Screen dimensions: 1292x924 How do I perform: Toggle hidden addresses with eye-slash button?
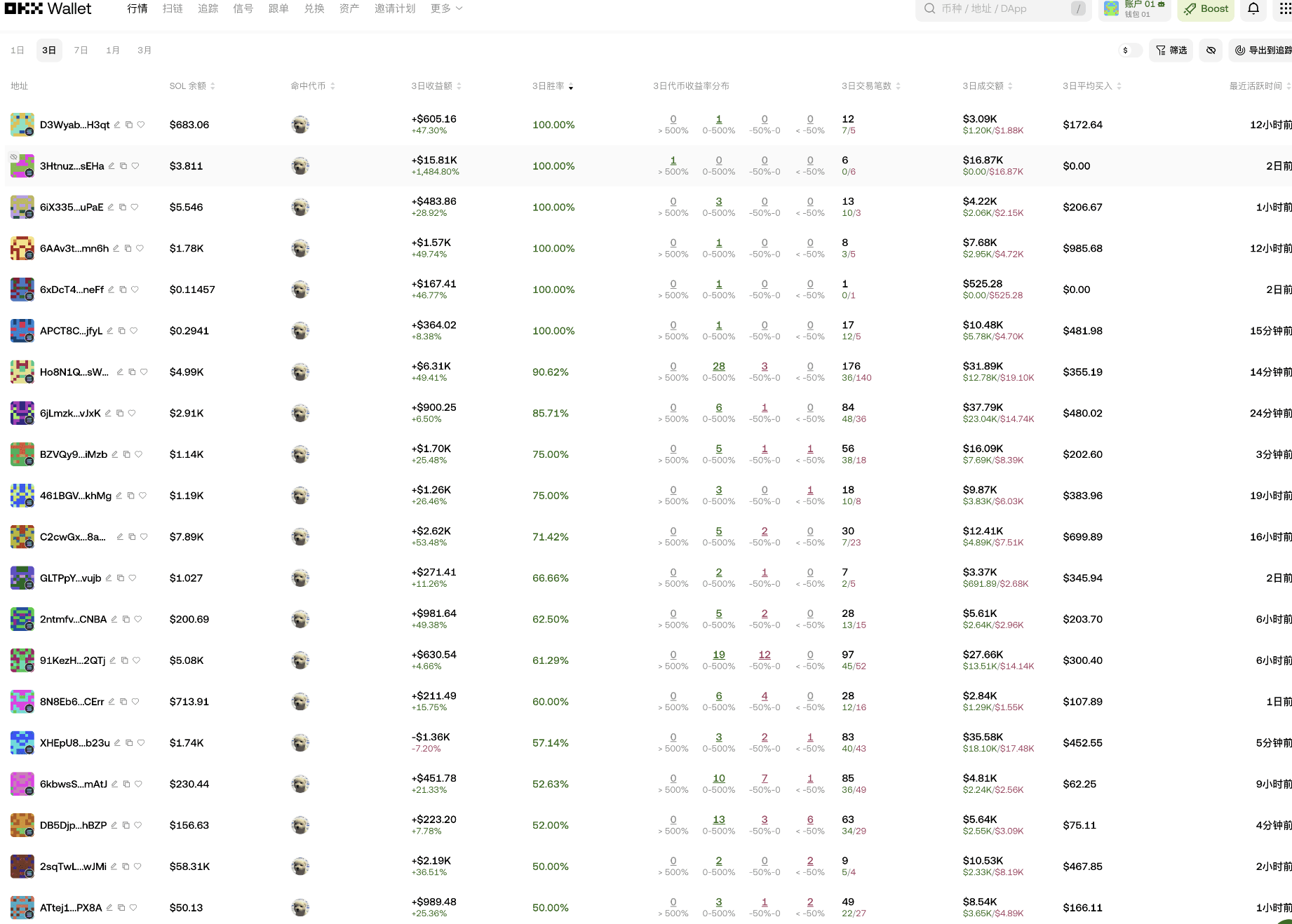[x=1211, y=50]
